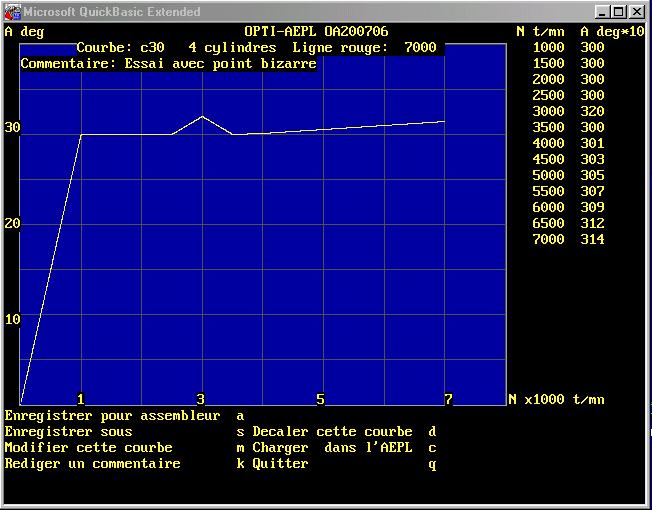Click the 'OPTI-AEPL OA200706' header title
This screenshot has width=652, height=510.
pyautogui.click(x=316, y=31)
